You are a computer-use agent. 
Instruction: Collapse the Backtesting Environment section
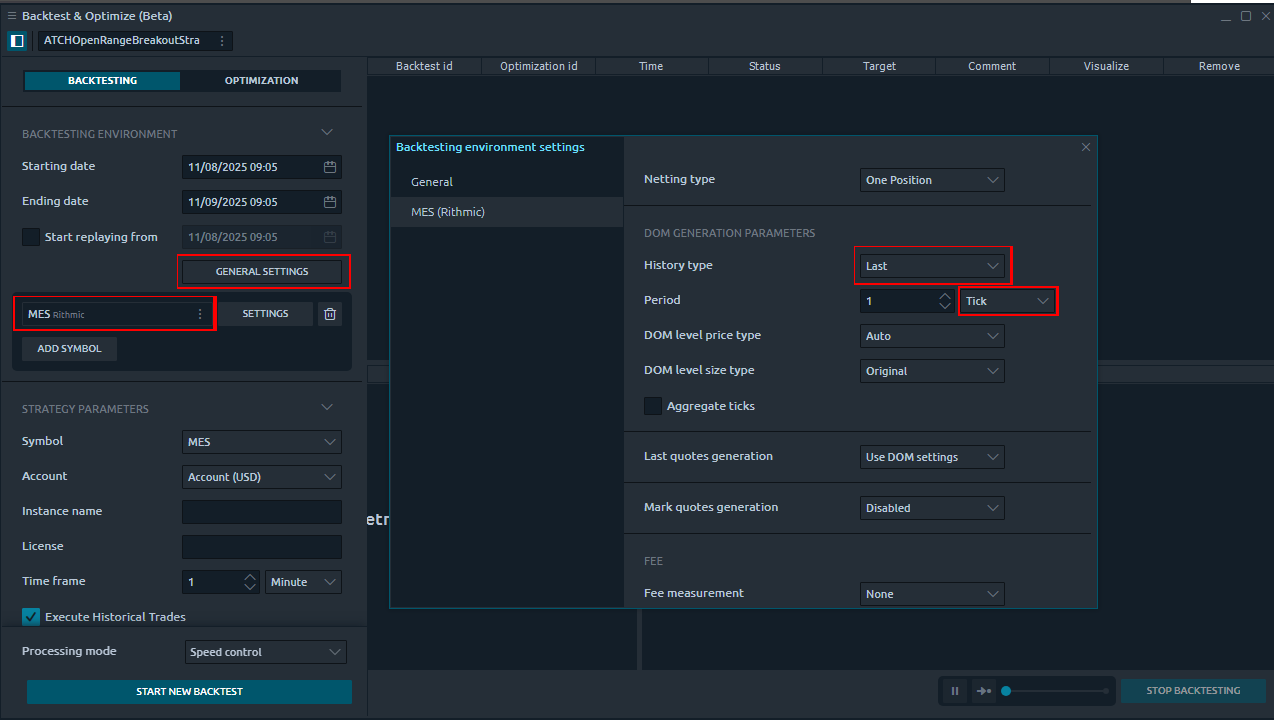(327, 132)
